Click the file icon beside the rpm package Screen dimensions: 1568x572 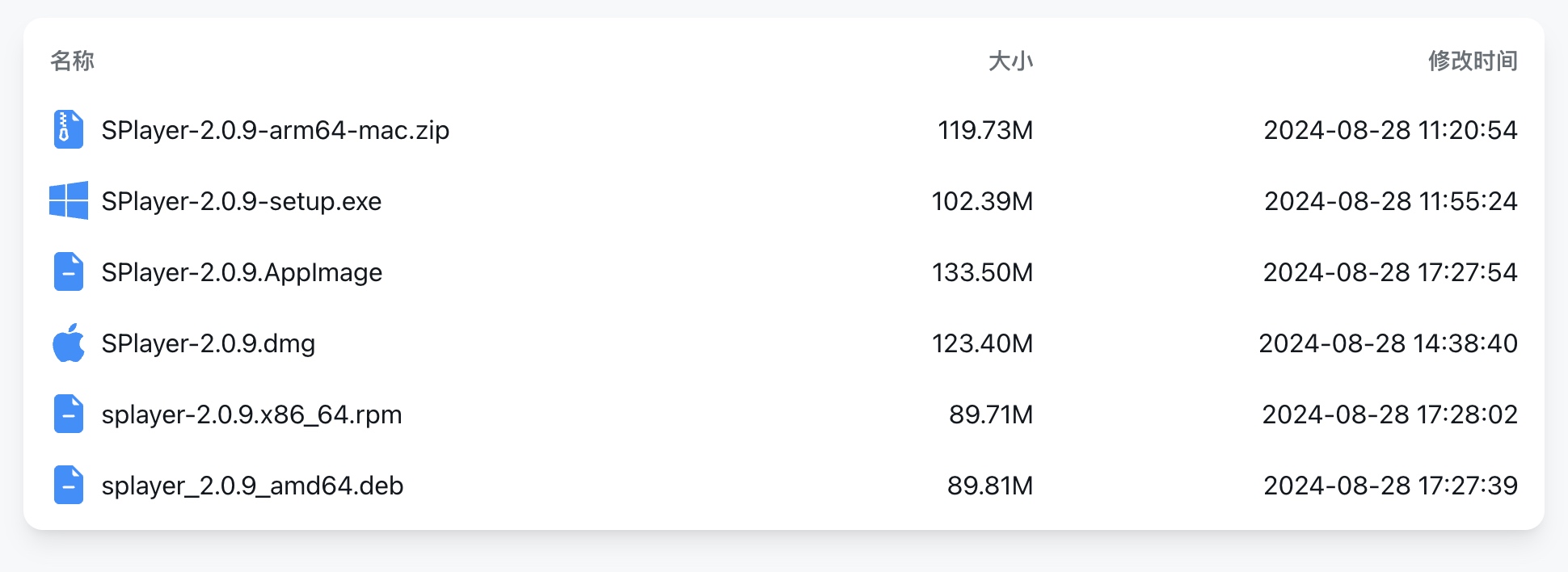pos(69,414)
